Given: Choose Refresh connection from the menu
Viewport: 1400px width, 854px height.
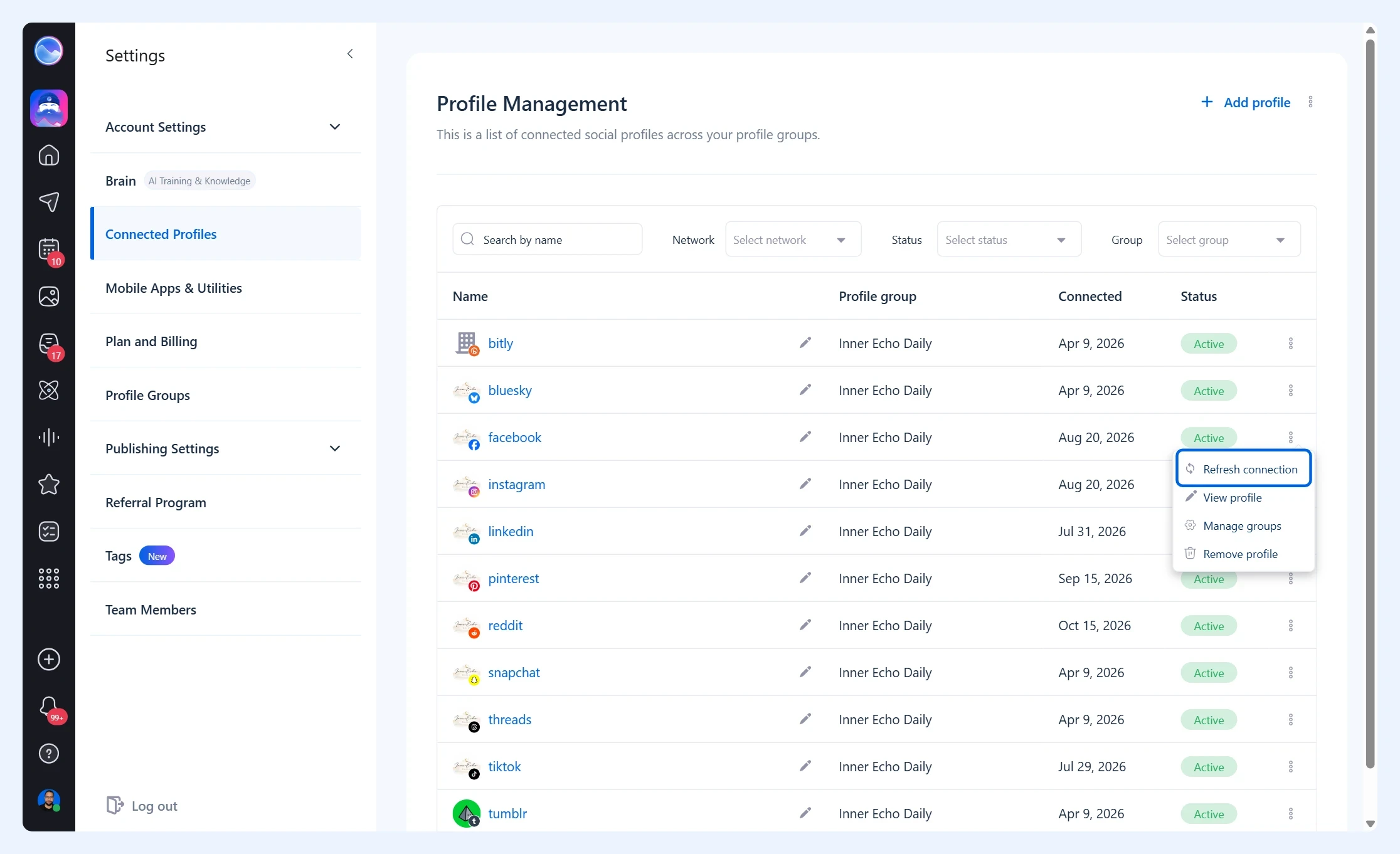Looking at the screenshot, I should click(x=1243, y=469).
